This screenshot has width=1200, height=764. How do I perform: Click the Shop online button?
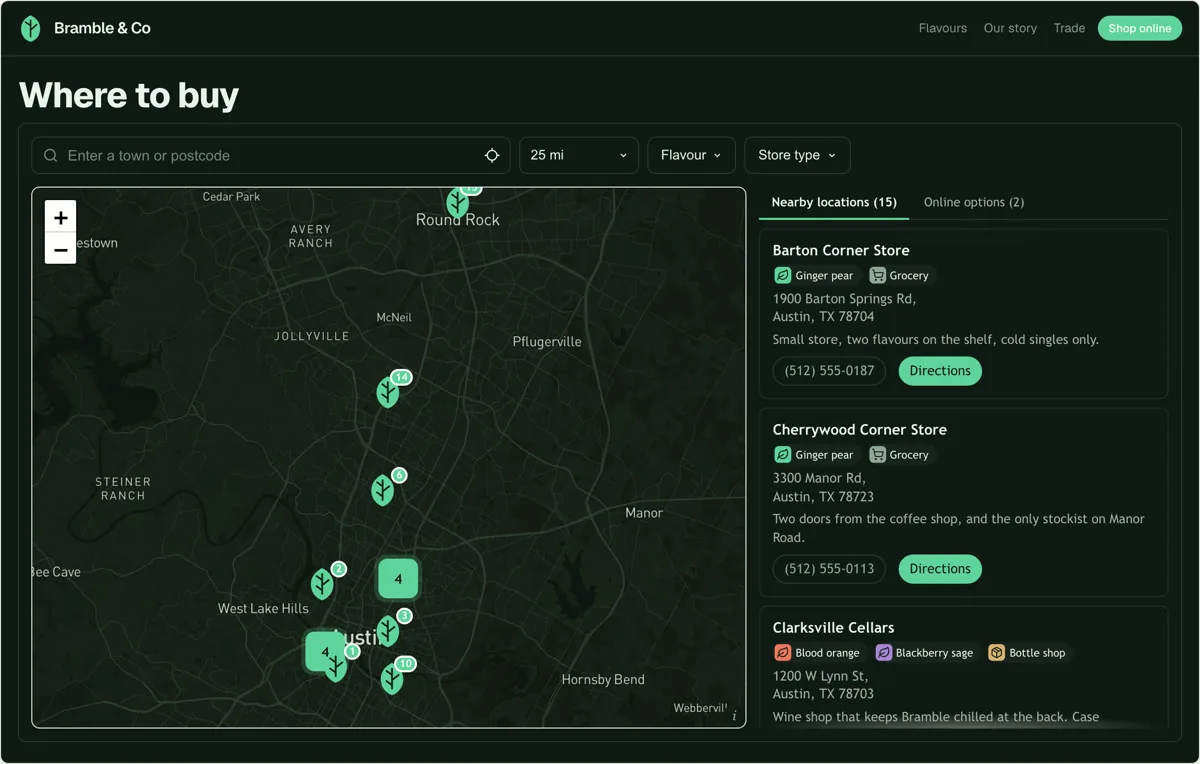pyautogui.click(x=1140, y=28)
